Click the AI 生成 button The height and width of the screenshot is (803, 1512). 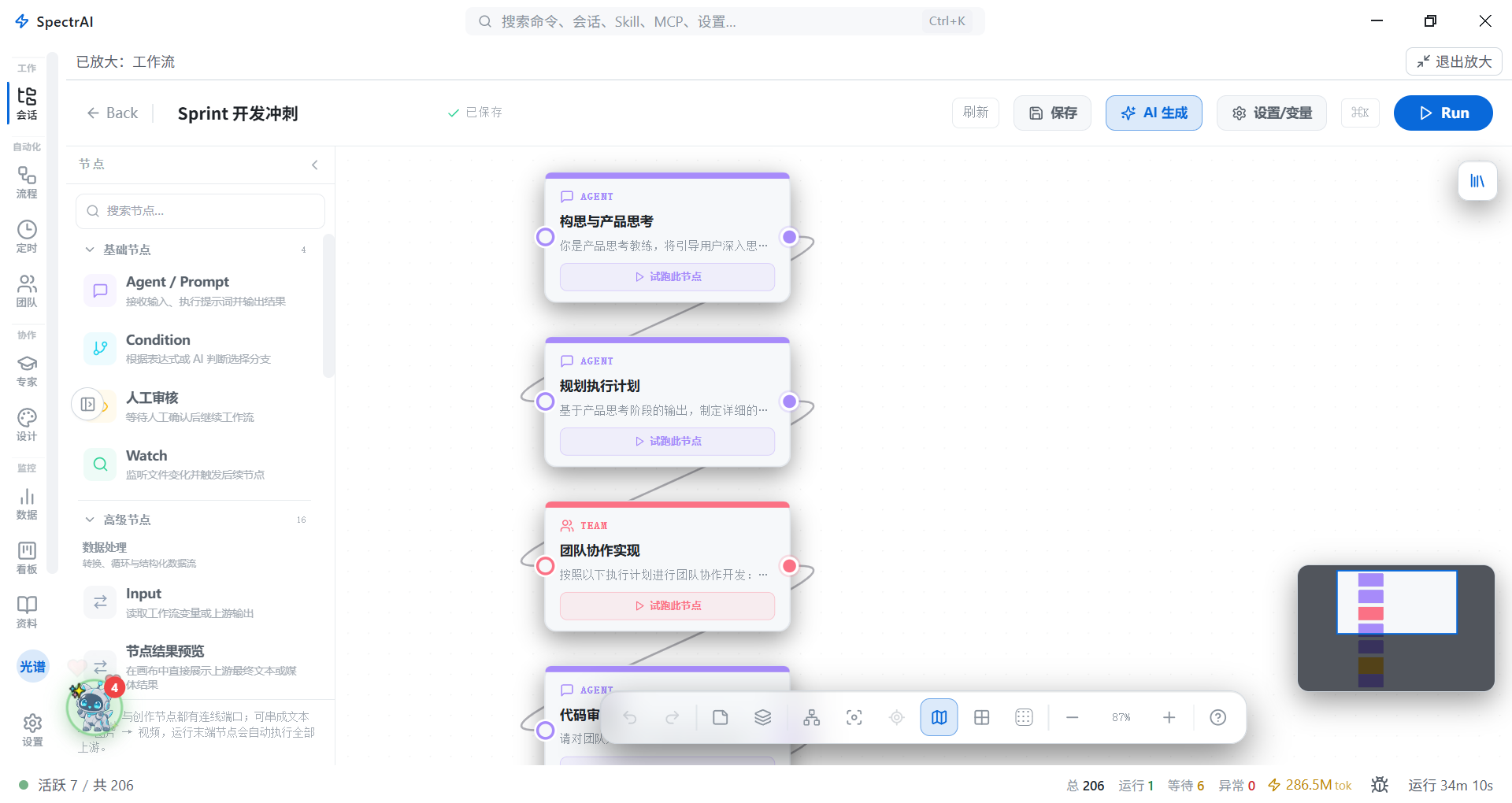point(1154,113)
